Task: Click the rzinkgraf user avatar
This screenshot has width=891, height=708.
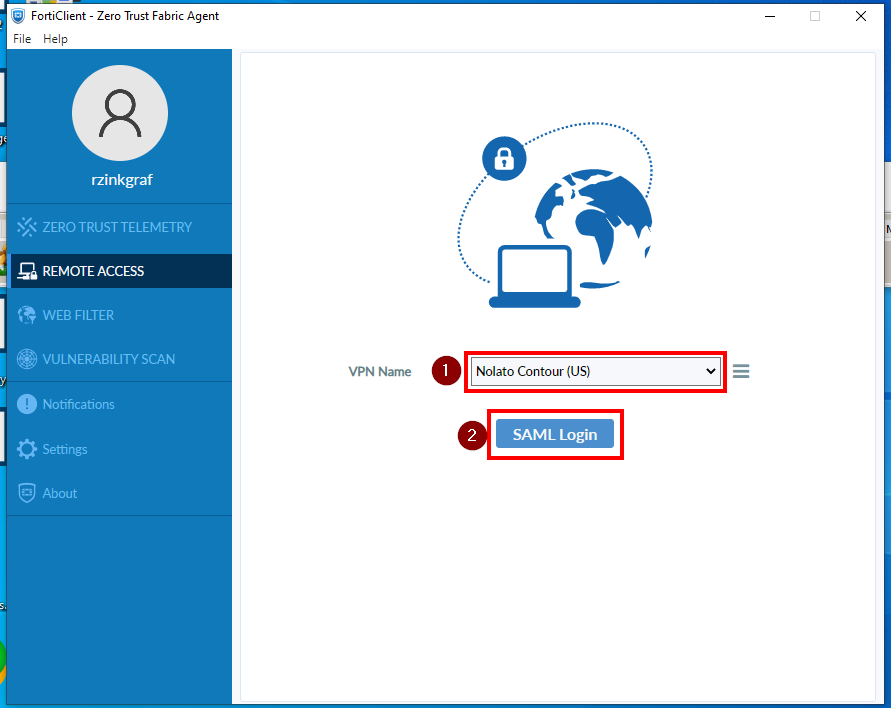Action: 120,113
